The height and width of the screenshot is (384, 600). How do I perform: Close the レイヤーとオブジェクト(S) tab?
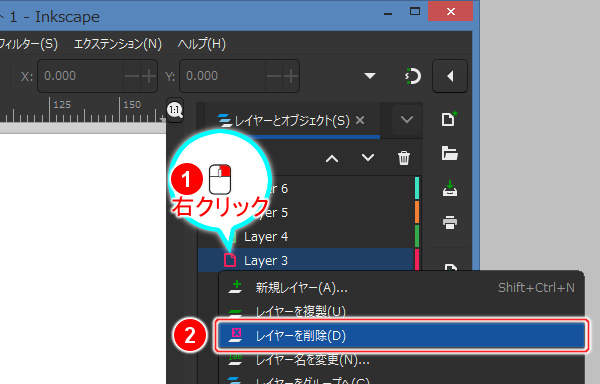pos(360,120)
